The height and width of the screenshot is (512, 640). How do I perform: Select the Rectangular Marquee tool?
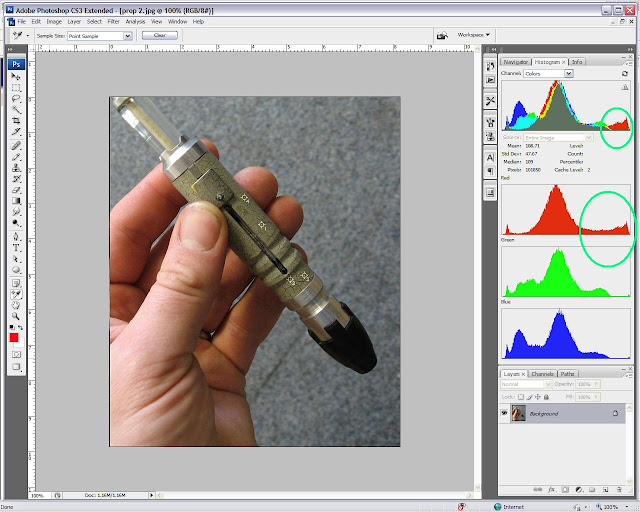coord(16,88)
